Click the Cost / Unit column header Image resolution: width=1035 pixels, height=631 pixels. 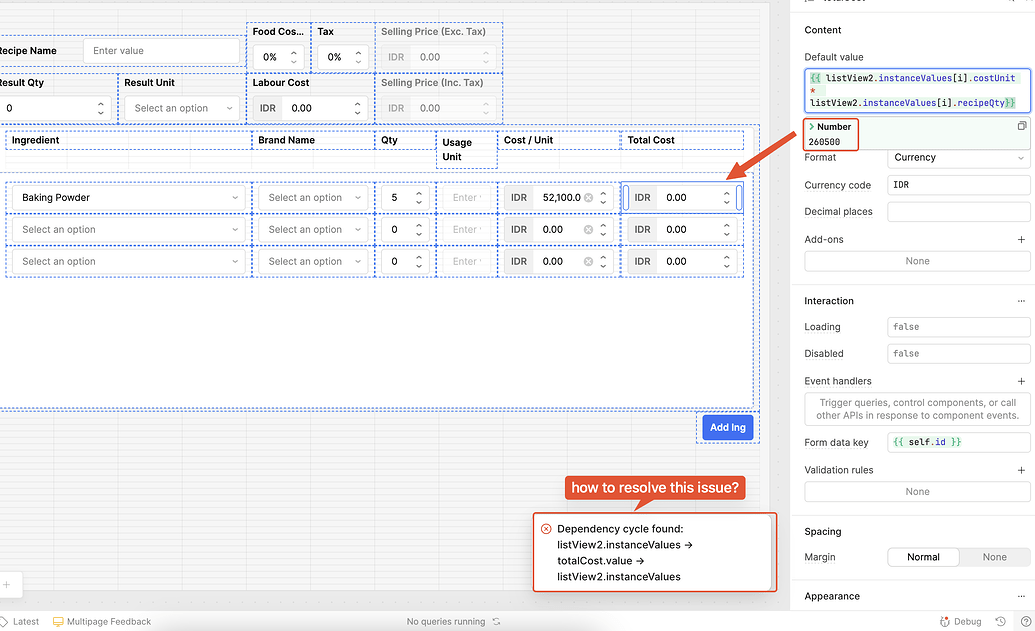[528, 140]
